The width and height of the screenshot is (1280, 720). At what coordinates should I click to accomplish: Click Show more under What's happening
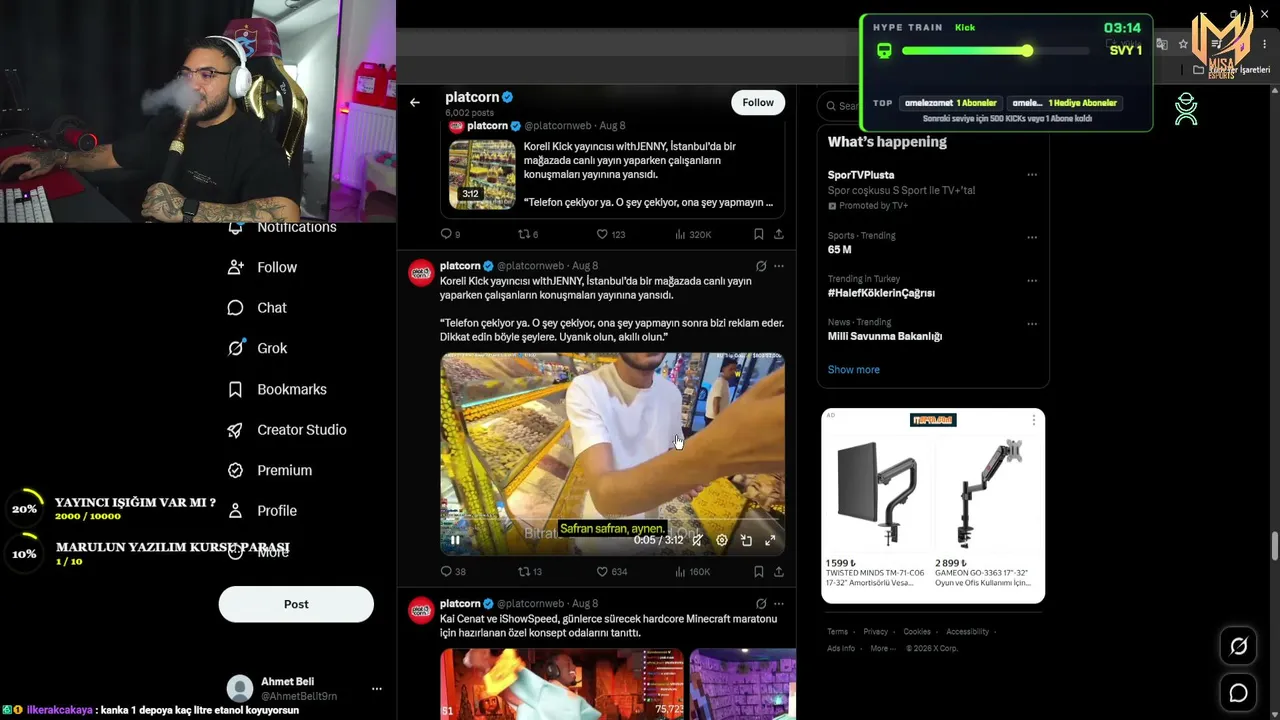coord(854,370)
